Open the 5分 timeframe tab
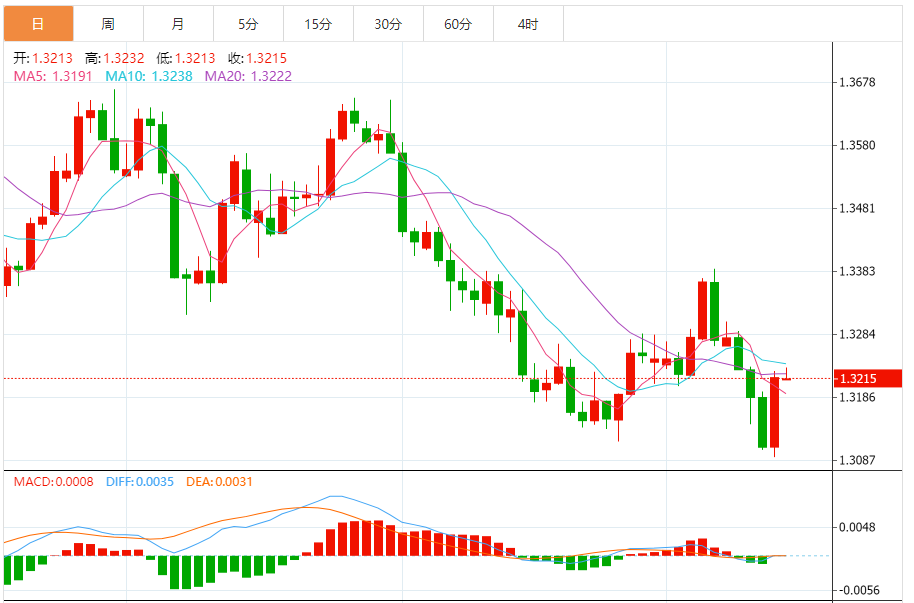 coord(248,24)
